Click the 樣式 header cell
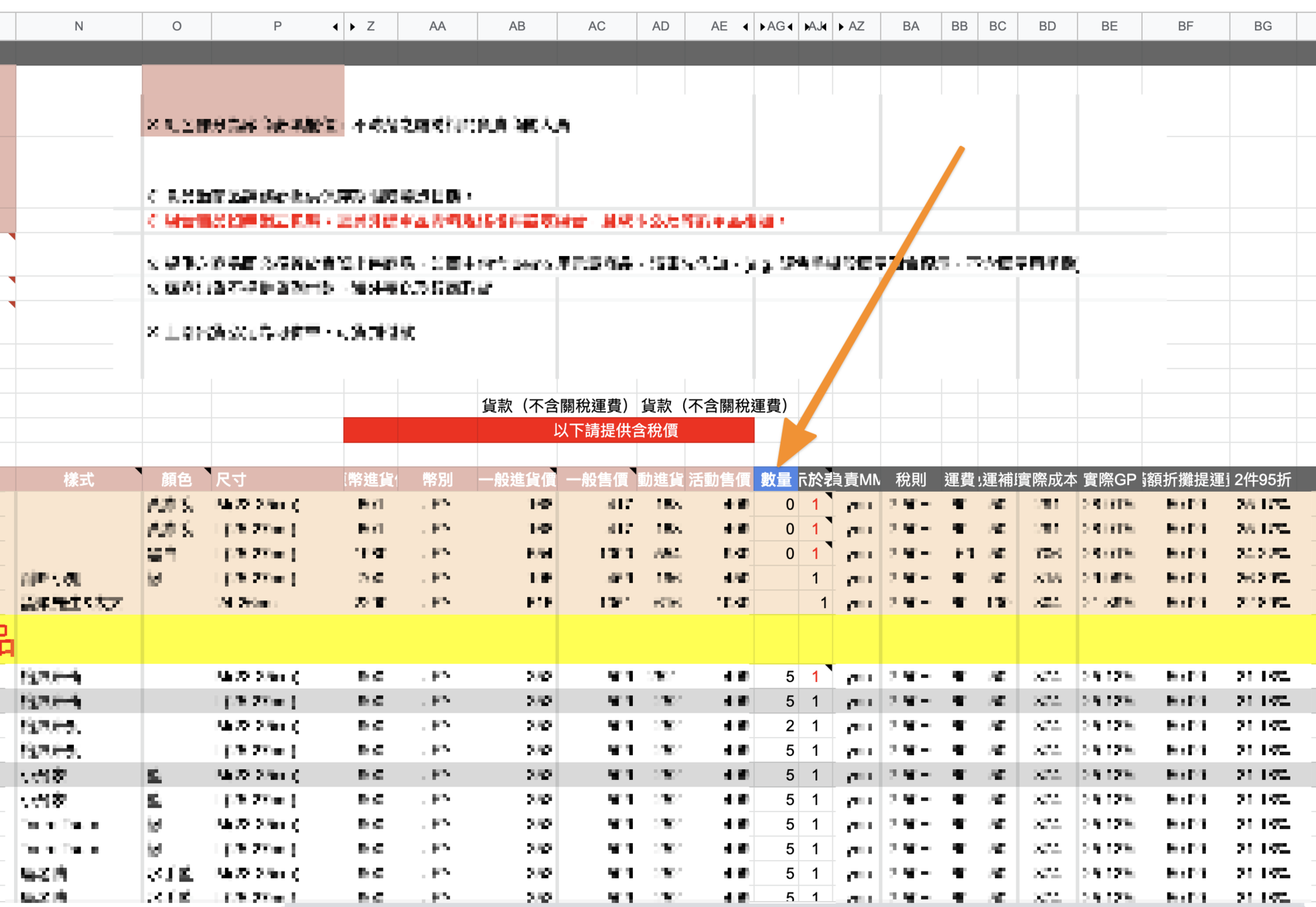 pyautogui.click(x=79, y=480)
